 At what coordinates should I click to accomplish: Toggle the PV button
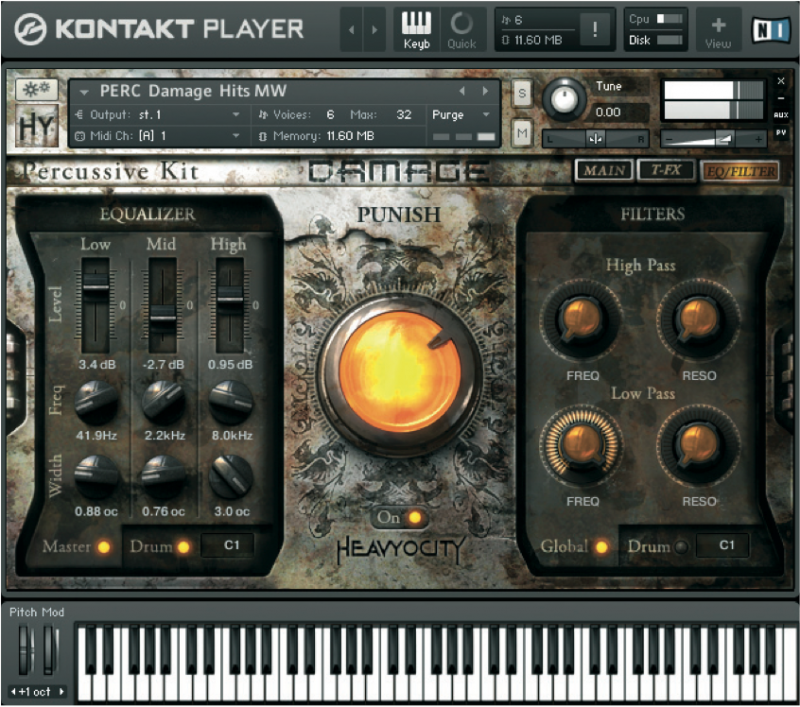tap(781, 133)
